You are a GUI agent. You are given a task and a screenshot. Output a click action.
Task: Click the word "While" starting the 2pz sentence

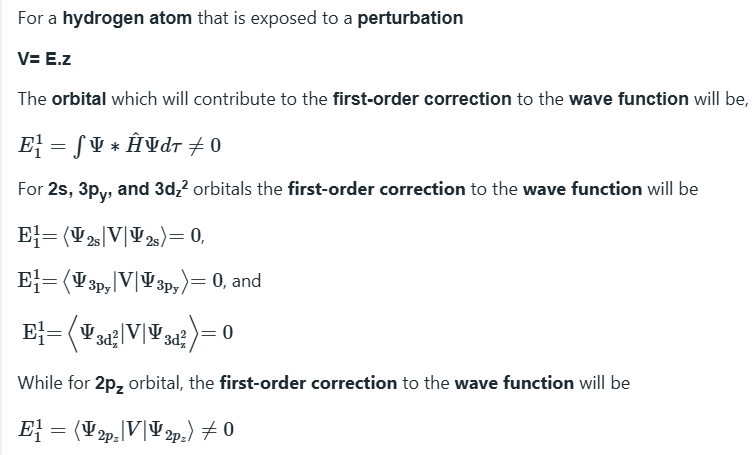tap(41, 382)
